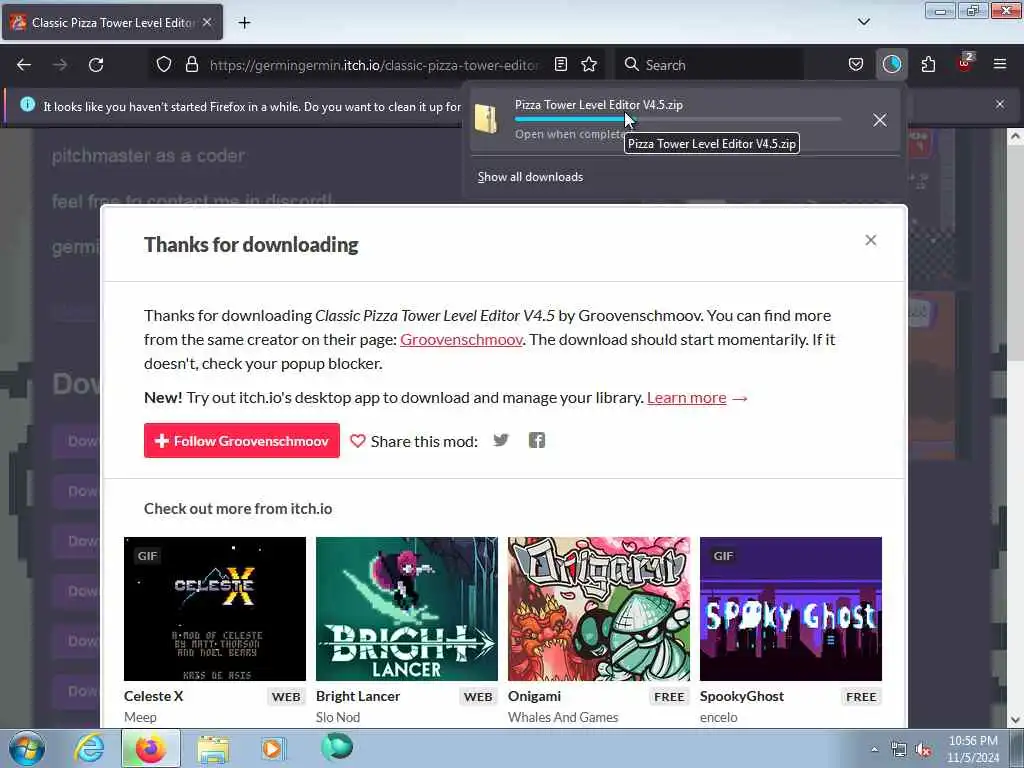Open the Onigami title link
The height and width of the screenshot is (768, 1024).
point(534,696)
